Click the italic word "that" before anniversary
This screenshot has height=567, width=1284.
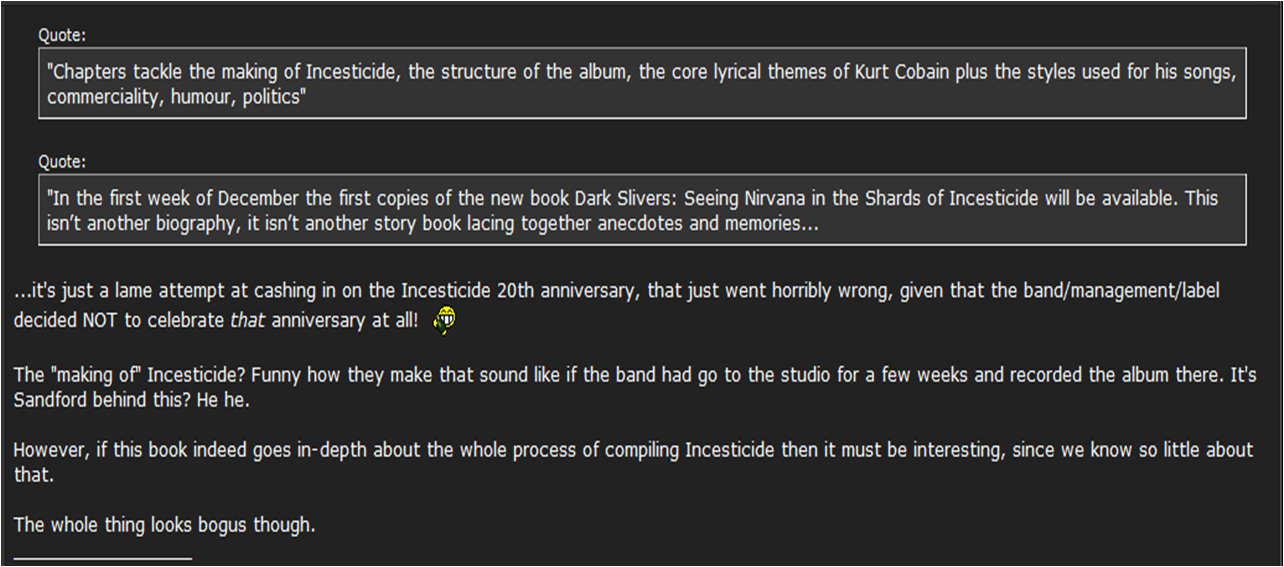click(x=248, y=320)
